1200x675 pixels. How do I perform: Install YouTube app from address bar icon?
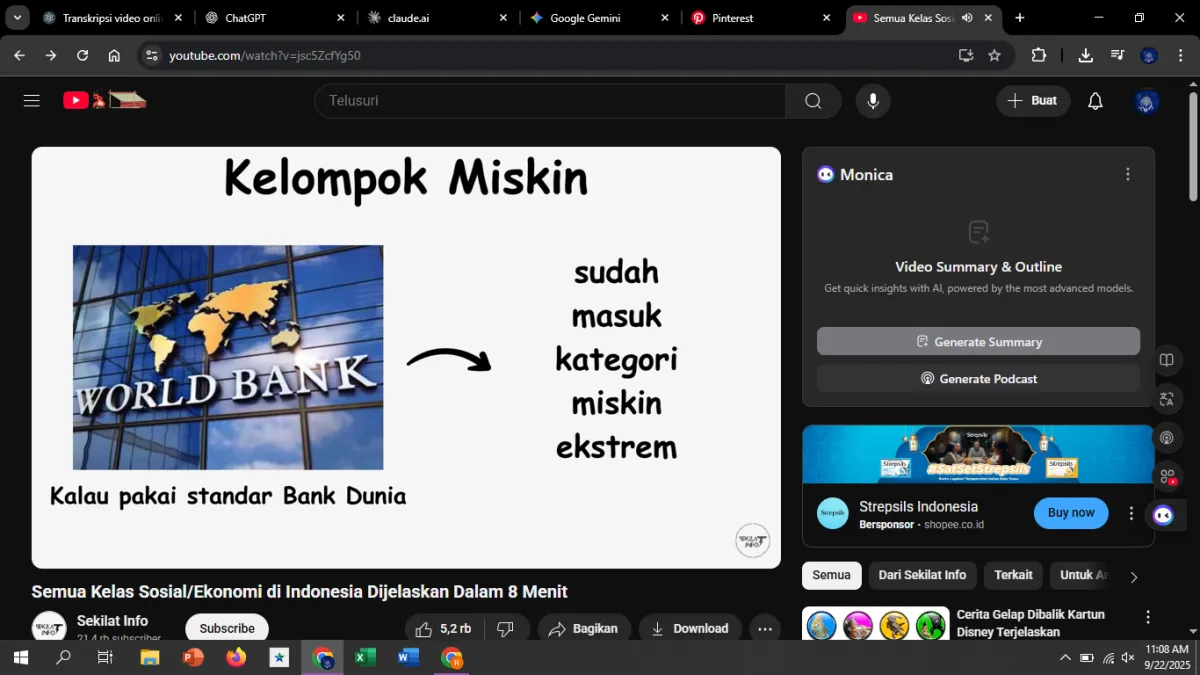coord(965,56)
